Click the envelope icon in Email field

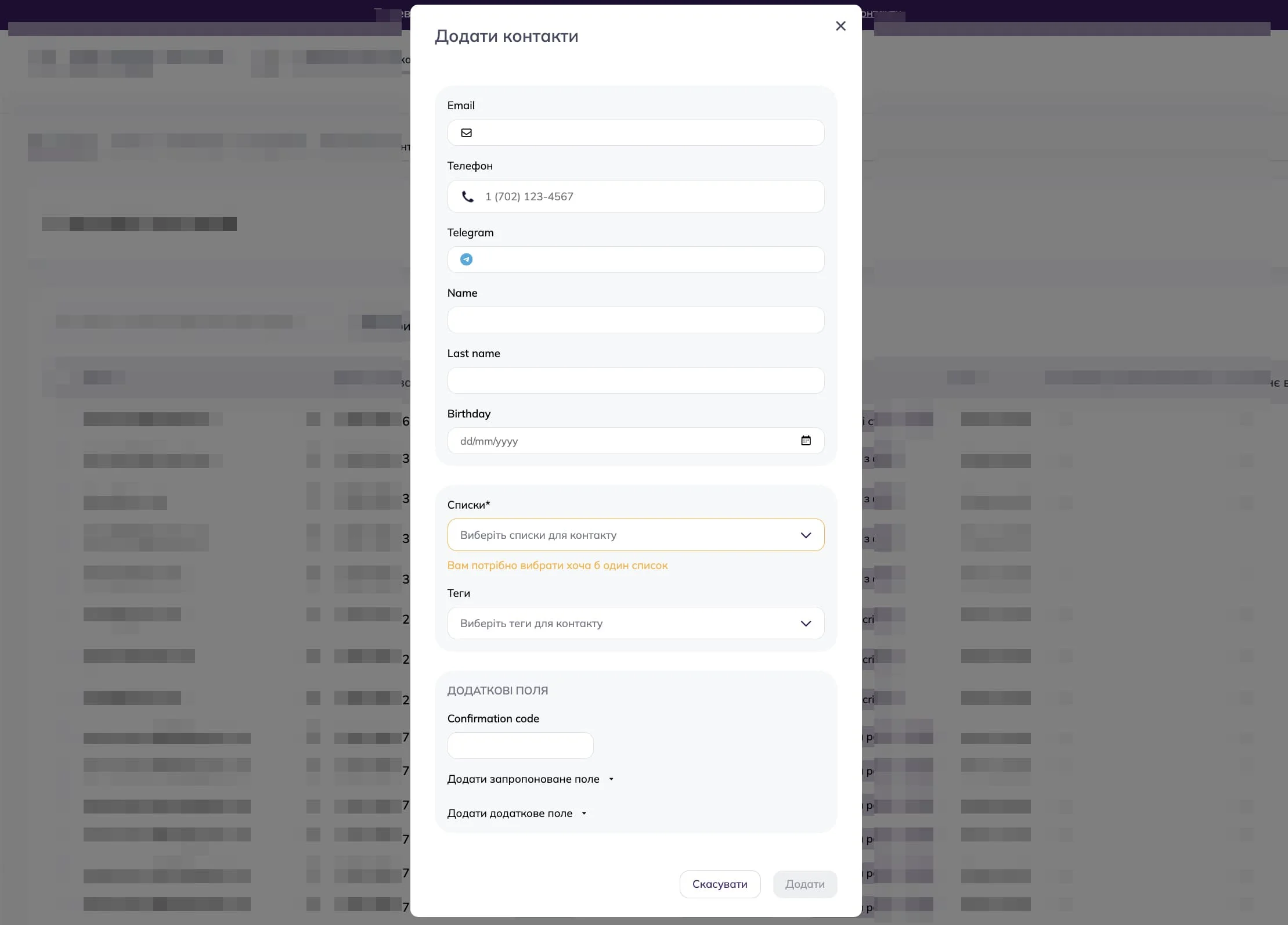(x=466, y=133)
